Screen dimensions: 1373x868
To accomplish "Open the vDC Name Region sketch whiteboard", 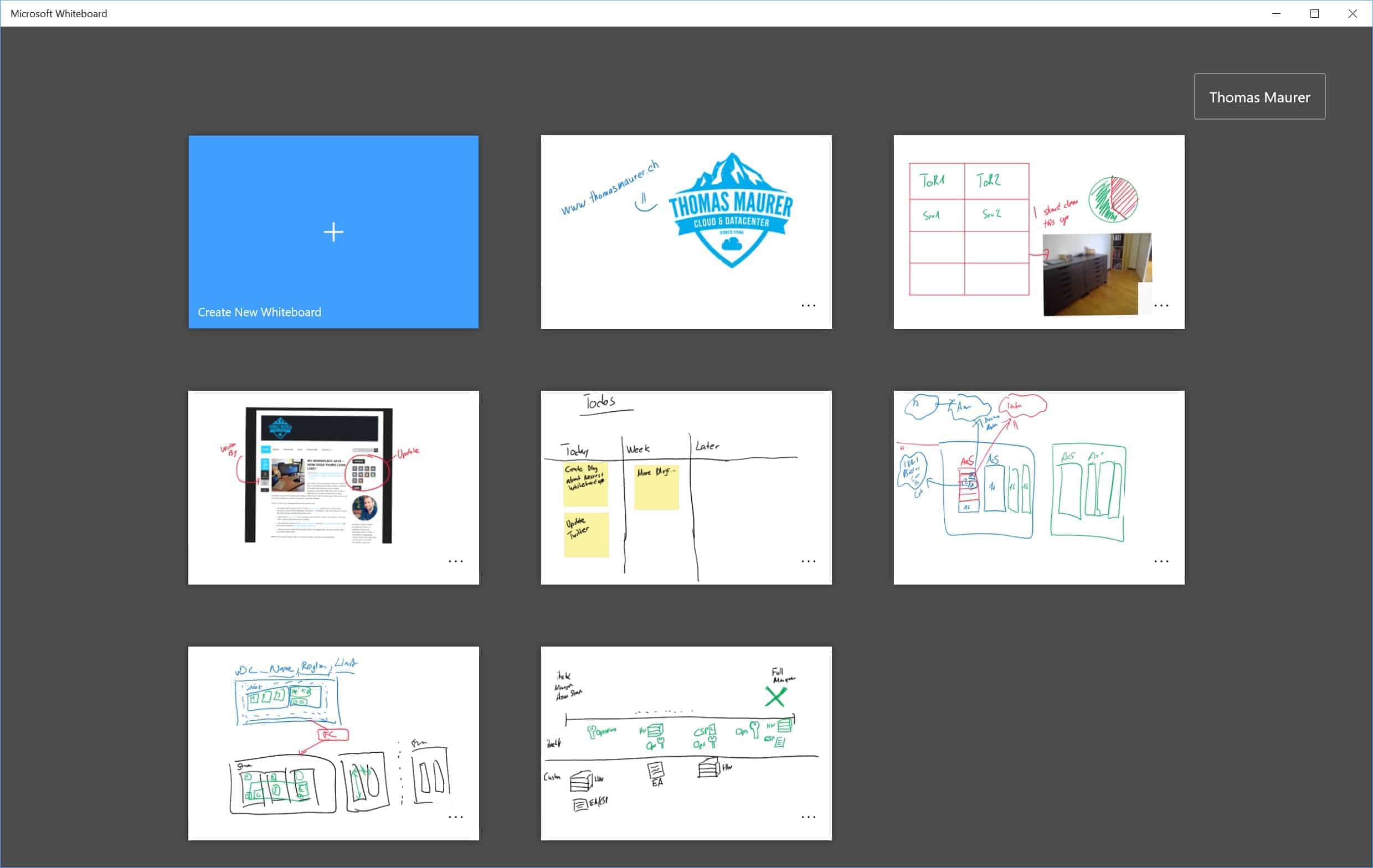I will point(333,743).
